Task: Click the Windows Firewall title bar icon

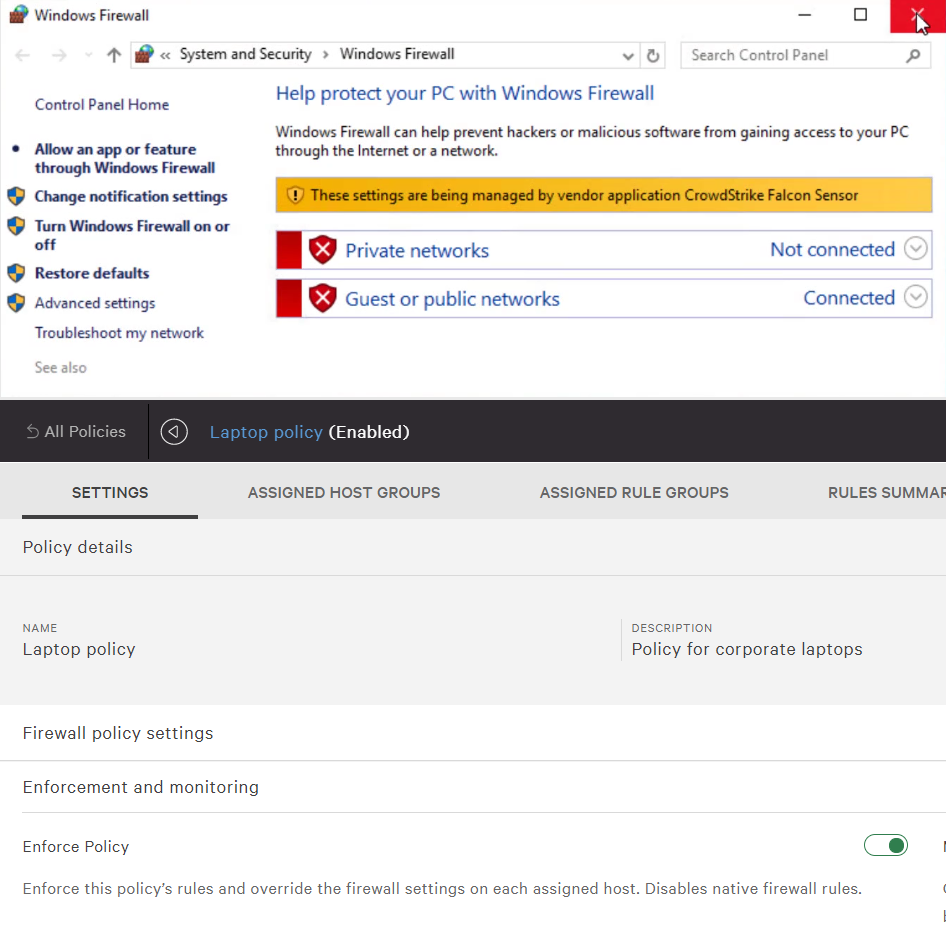Action: pos(18,15)
